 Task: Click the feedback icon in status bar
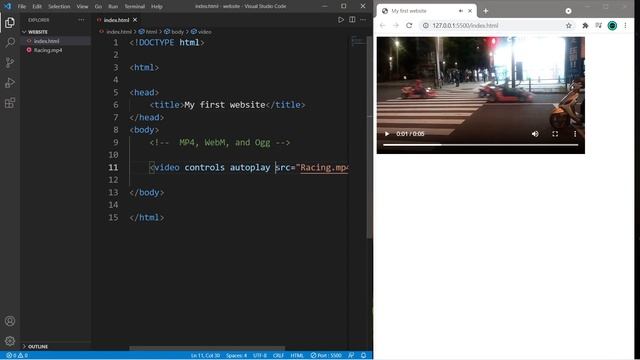pyautogui.click(x=351, y=356)
